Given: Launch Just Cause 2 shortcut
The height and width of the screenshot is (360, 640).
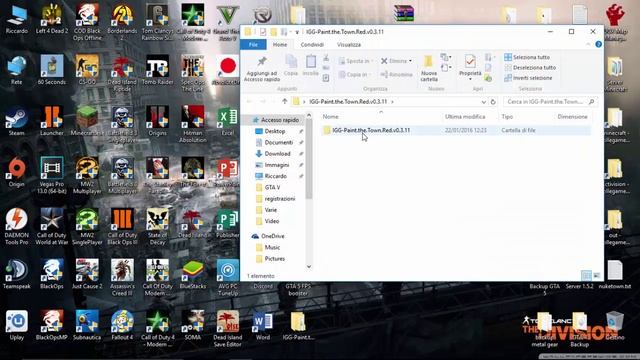Looking at the screenshot, I should pos(87,274).
